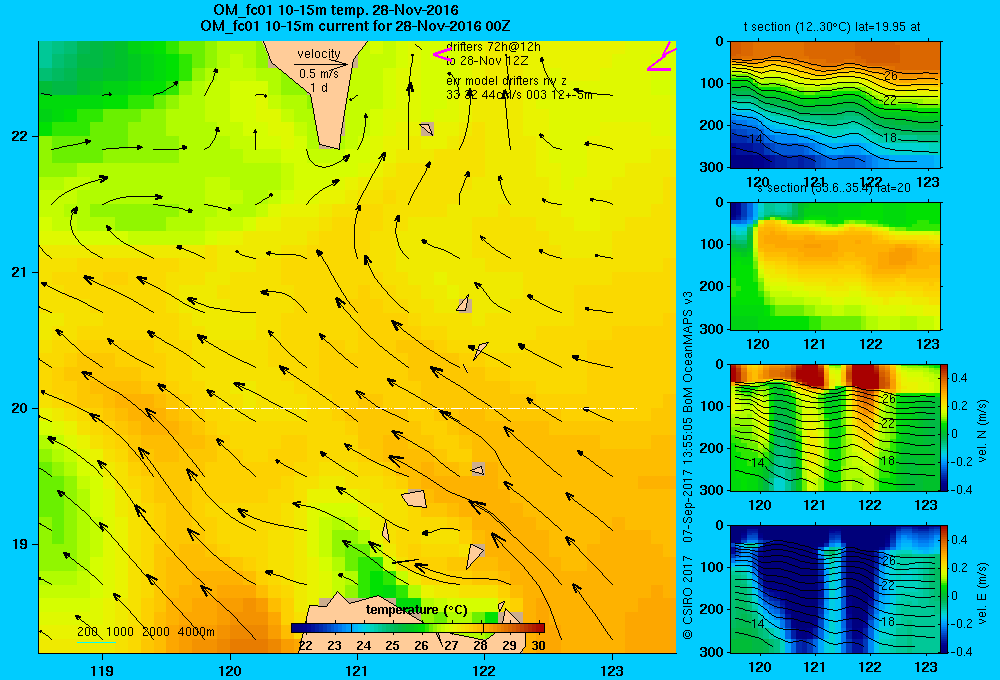This screenshot has width=1000, height=680.
Task: Click the 'velocity' legend label
Action: (319, 54)
